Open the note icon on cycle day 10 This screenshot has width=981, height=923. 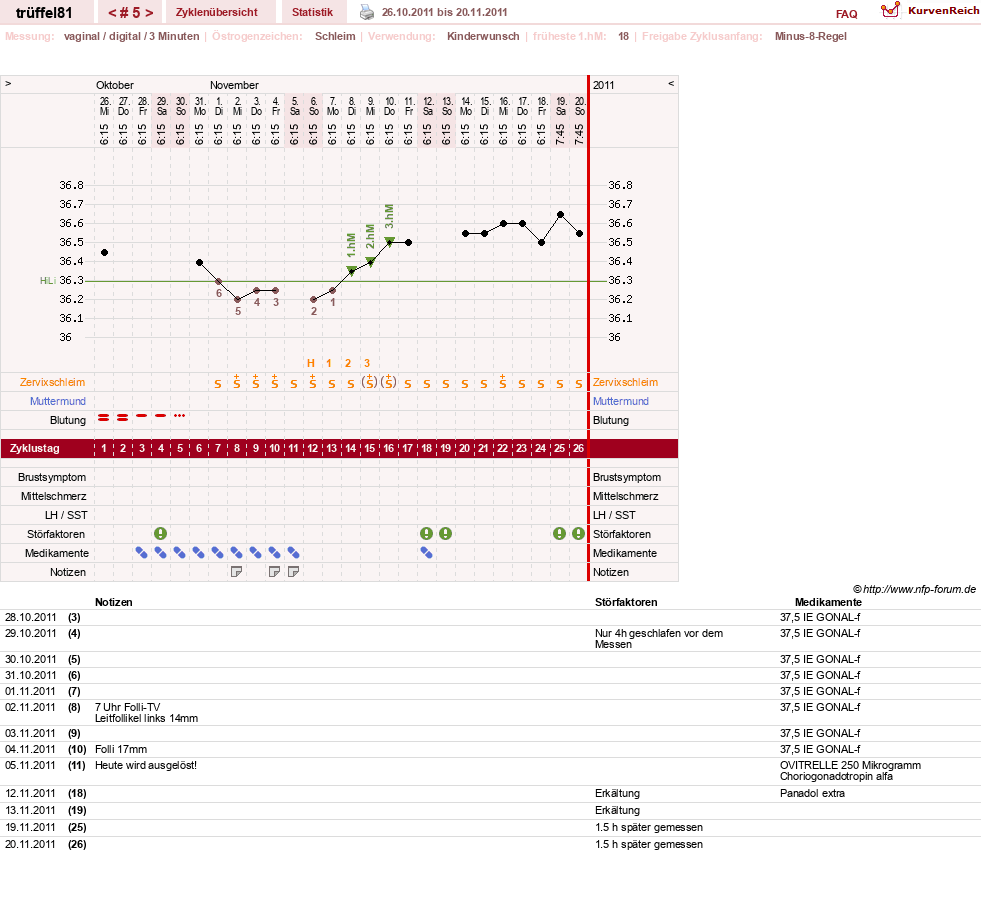click(x=274, y=571)
